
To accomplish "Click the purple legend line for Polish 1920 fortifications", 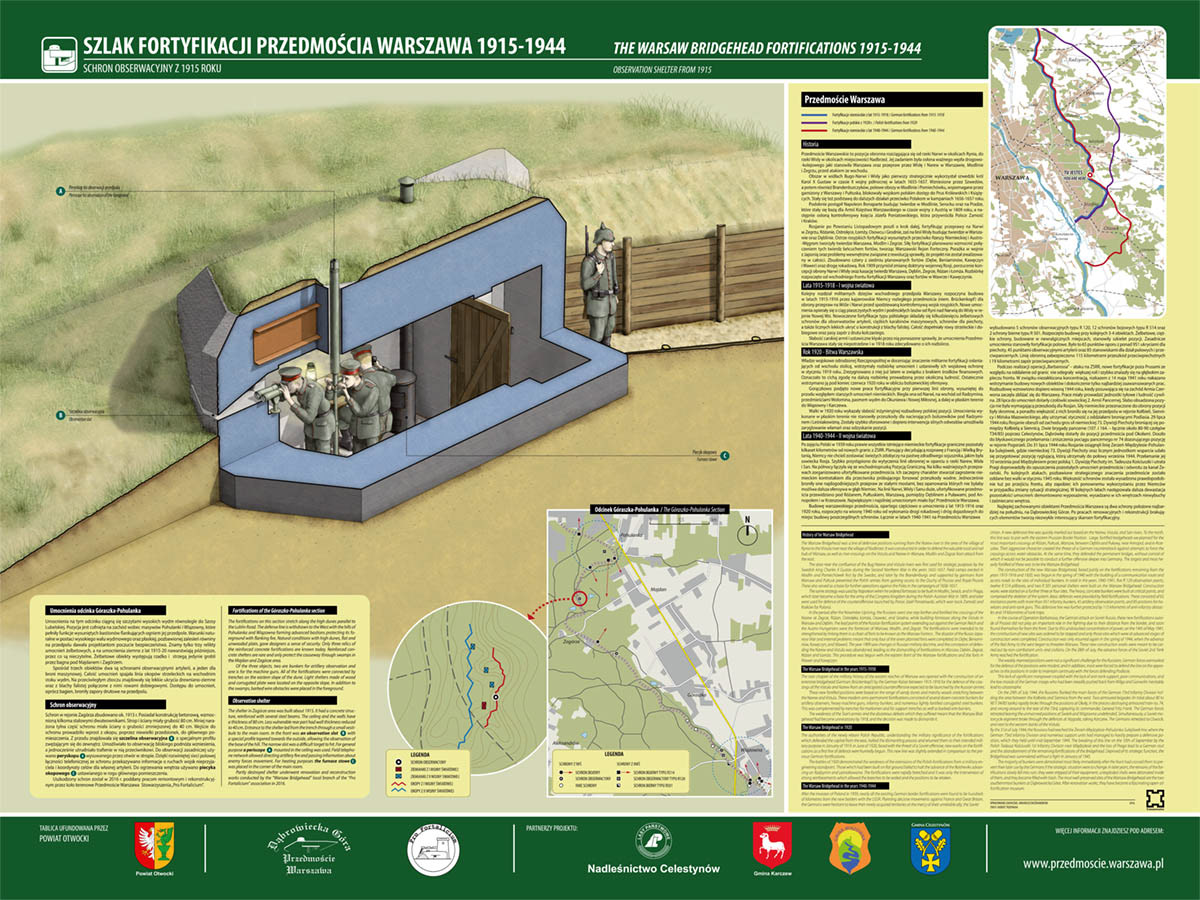I will point(816,124).
